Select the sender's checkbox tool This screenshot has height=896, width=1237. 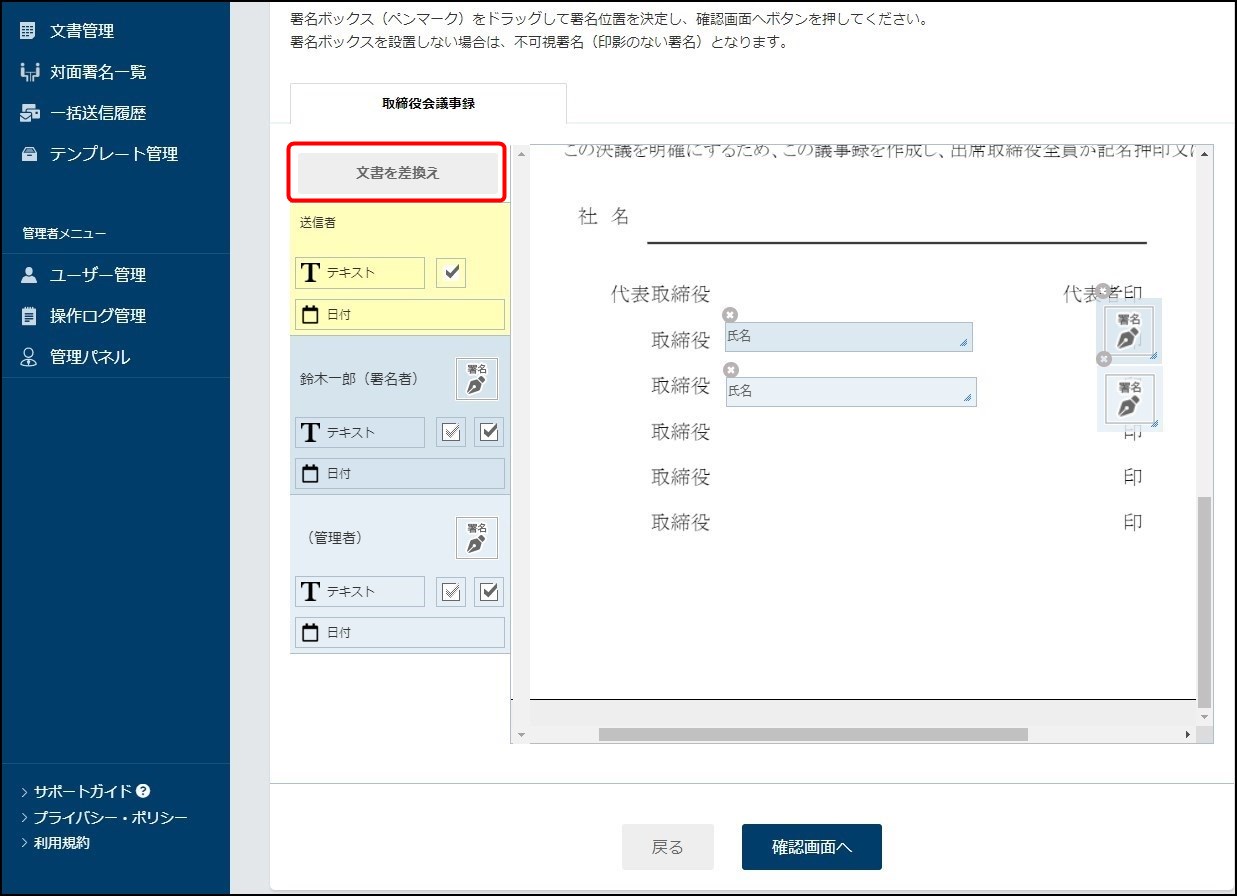[x=452, y=273]
